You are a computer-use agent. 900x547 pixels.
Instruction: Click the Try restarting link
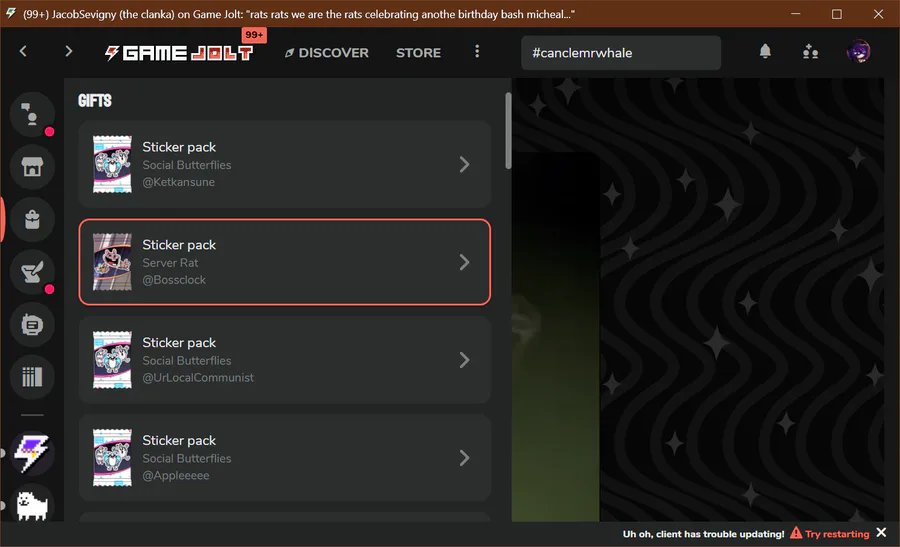click(837, 534)
